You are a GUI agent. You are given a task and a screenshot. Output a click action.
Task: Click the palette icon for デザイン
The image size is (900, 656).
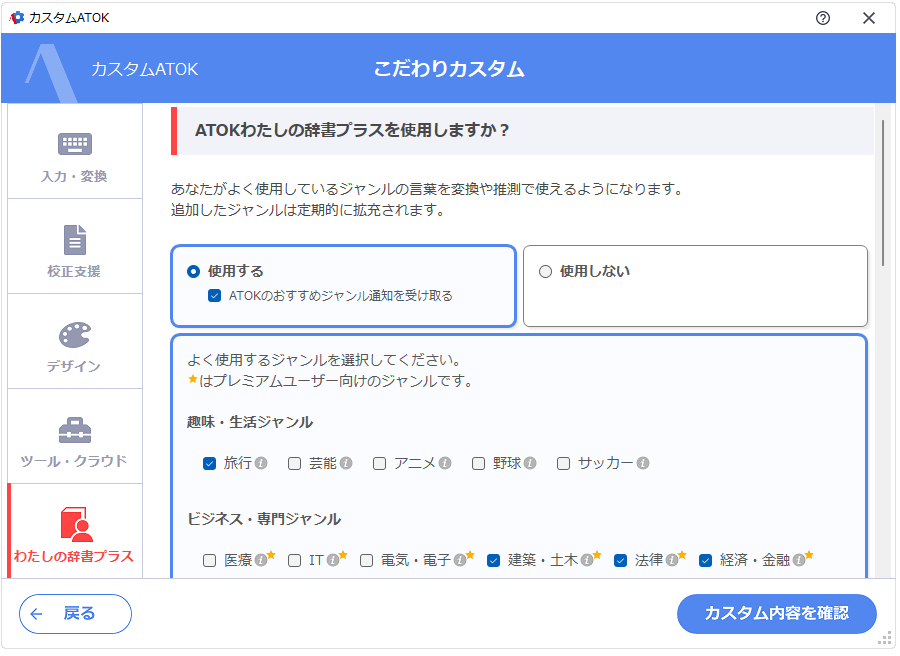tap(75, 335)
